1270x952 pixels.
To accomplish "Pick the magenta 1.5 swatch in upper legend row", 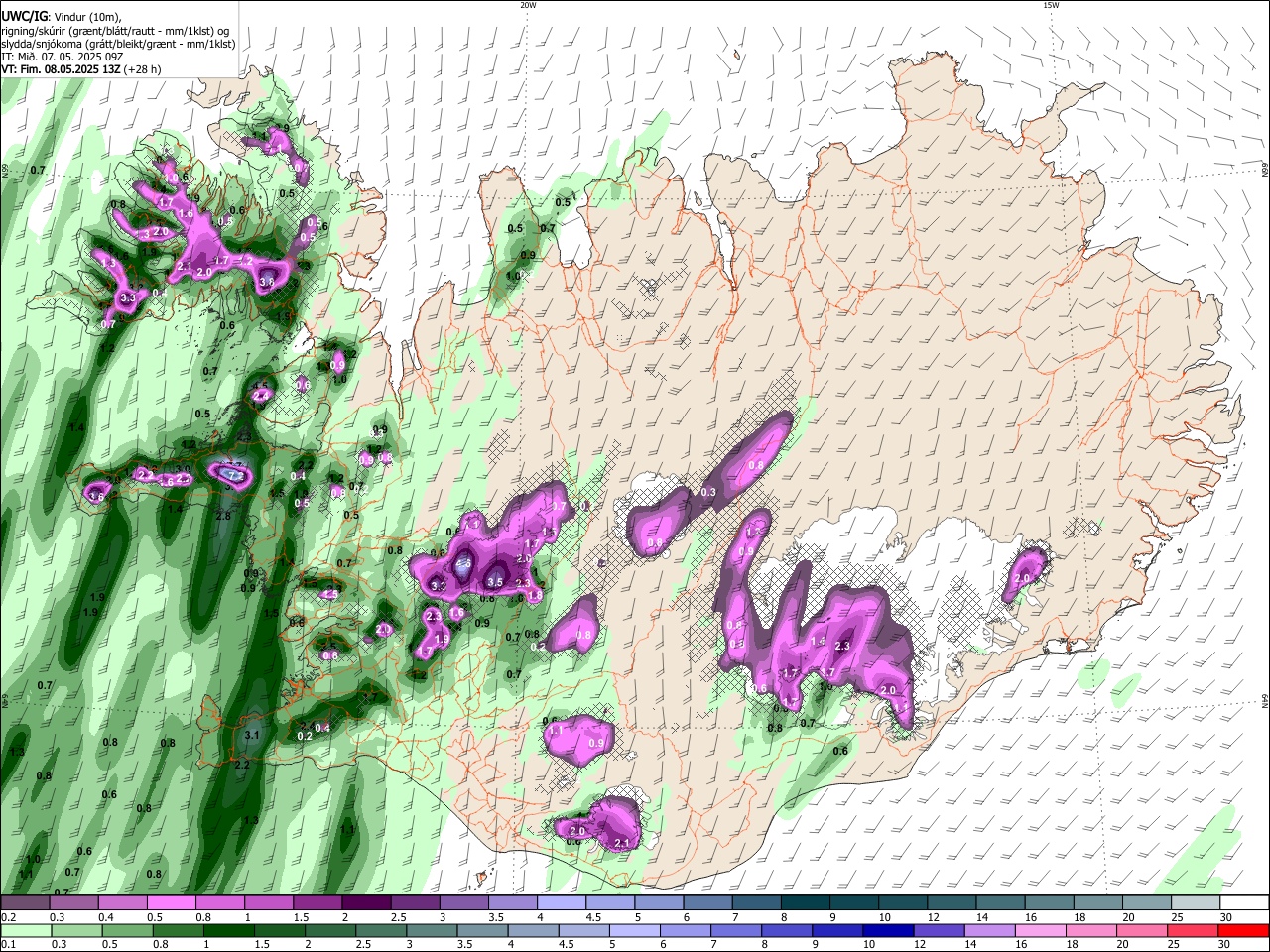I will (317, 903).
